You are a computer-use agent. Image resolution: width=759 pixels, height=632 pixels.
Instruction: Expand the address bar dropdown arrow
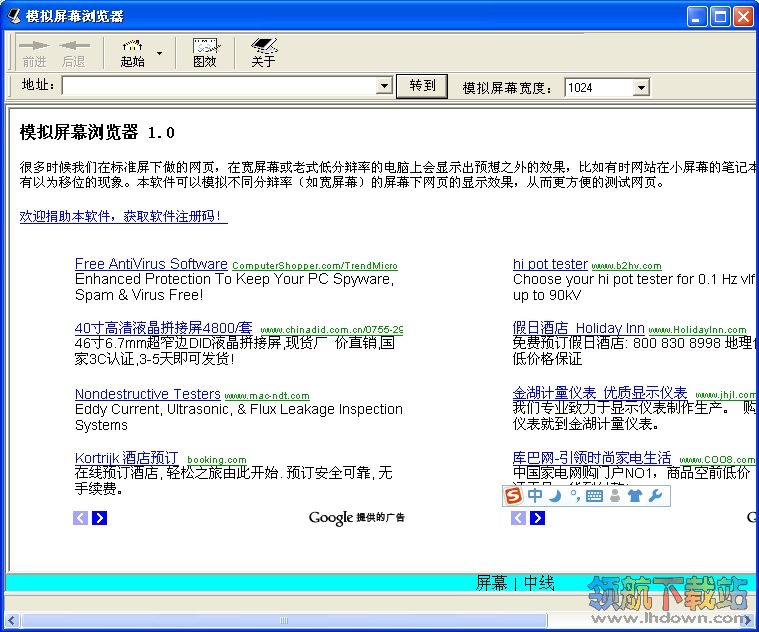pyautogui.click(x=384, y=87)
